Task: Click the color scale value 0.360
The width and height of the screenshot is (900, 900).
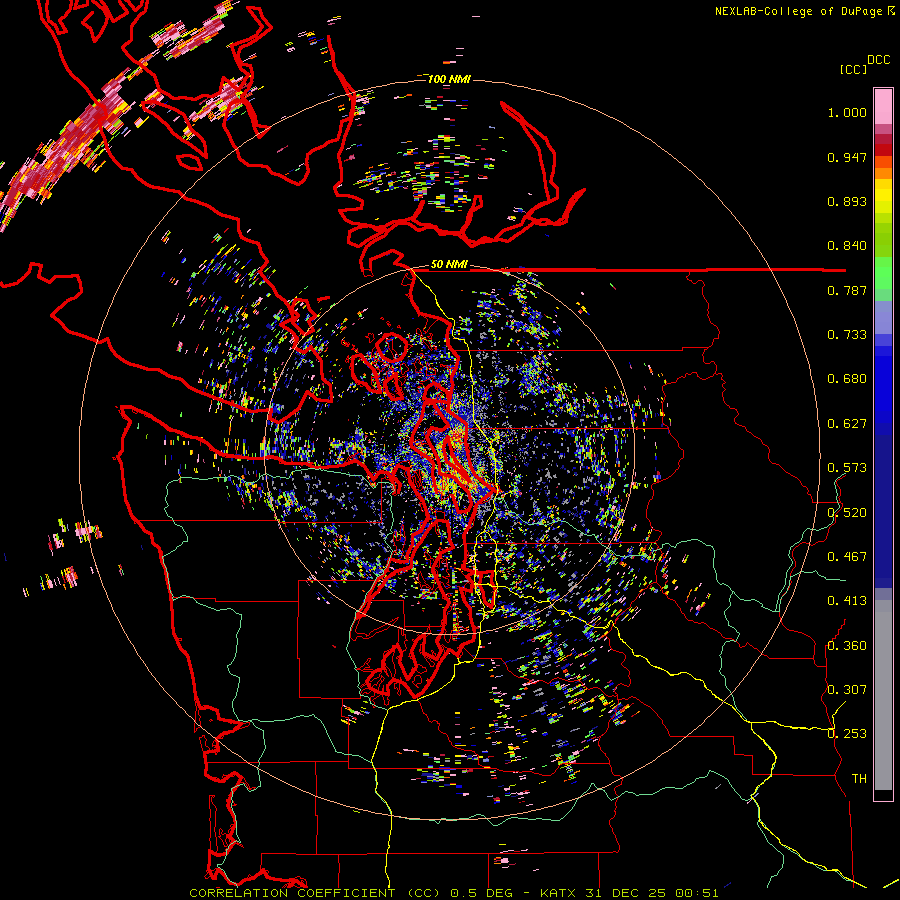Action: coord(847,646)
